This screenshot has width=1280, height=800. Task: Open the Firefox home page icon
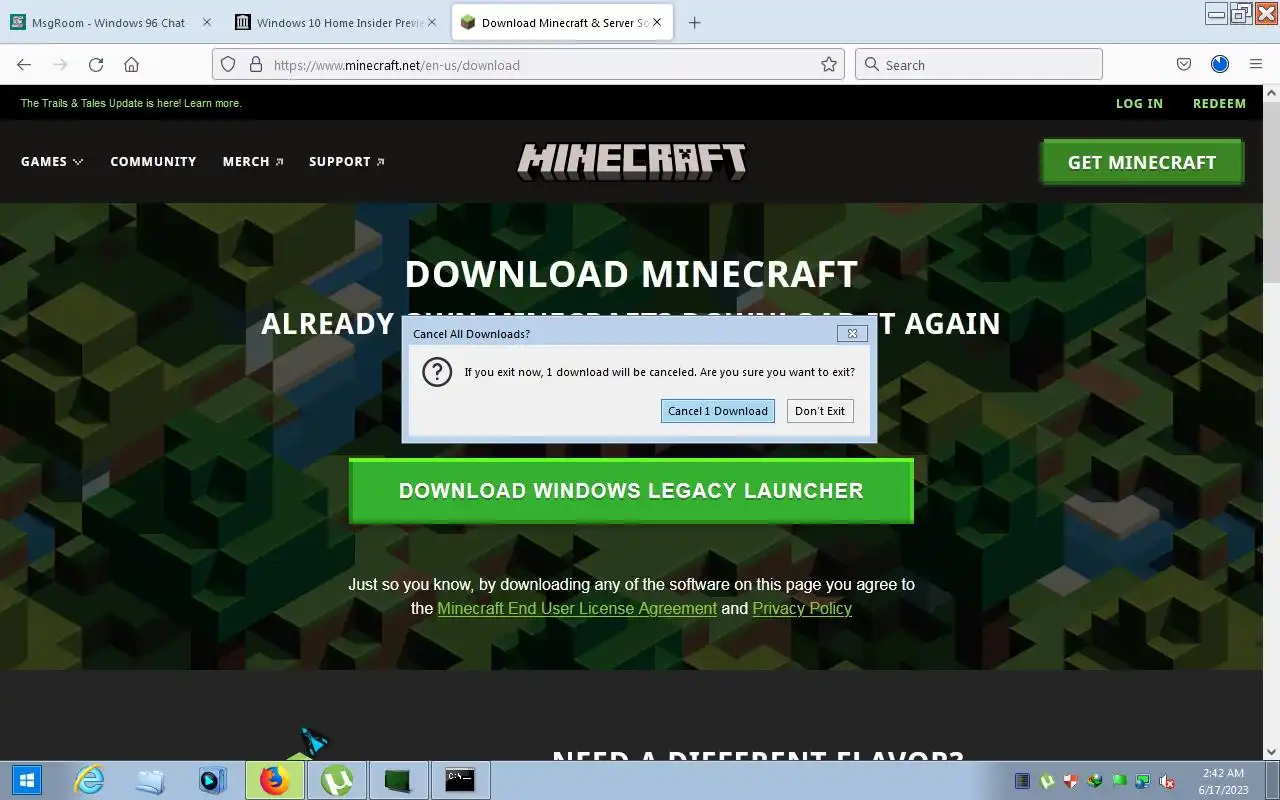click(x=131, y=65)
